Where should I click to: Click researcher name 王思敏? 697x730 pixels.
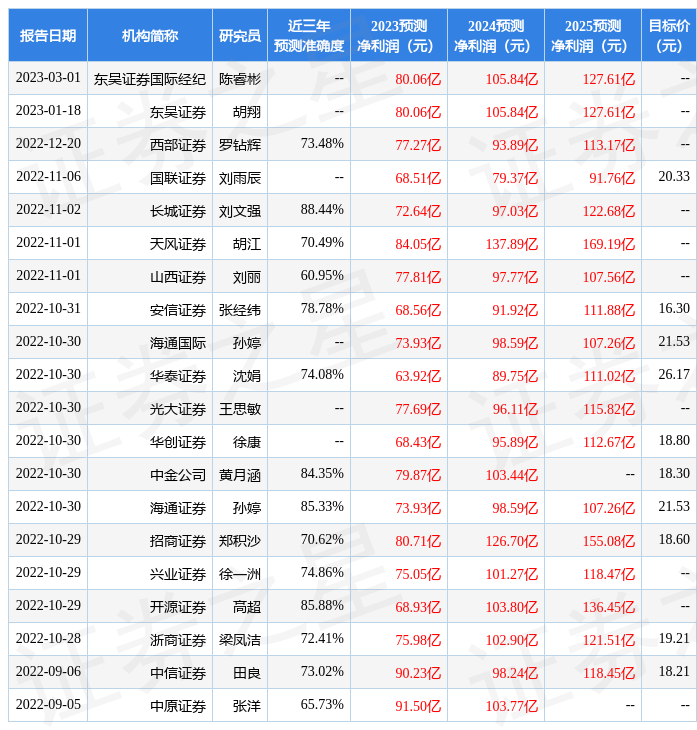[240, 409]
